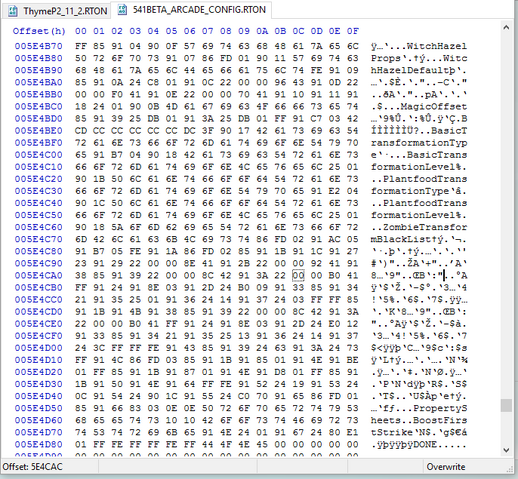Click the 0A column header

pyautogui.click(x=262, y=31)
